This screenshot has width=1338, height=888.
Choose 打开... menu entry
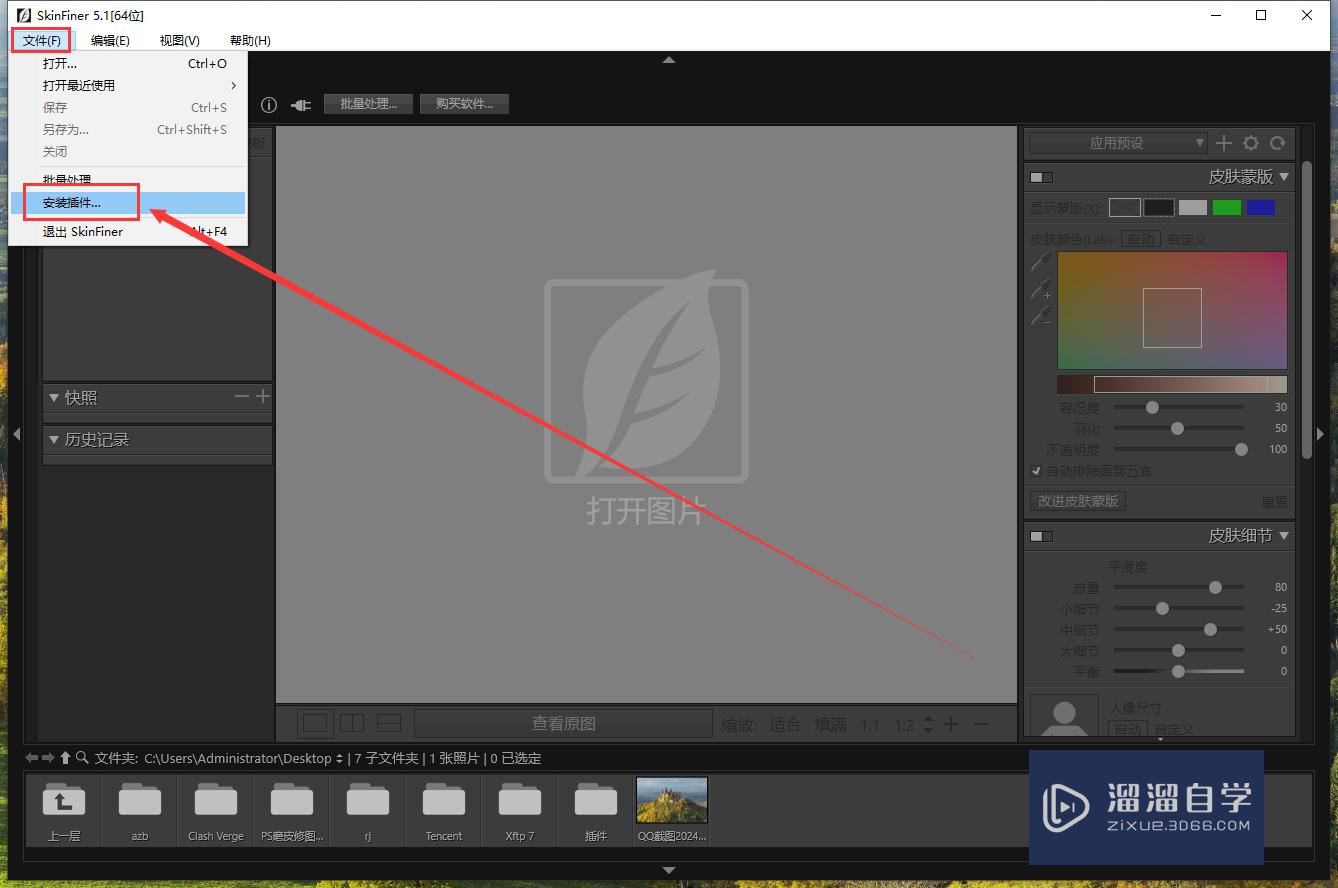coord(127,63)
